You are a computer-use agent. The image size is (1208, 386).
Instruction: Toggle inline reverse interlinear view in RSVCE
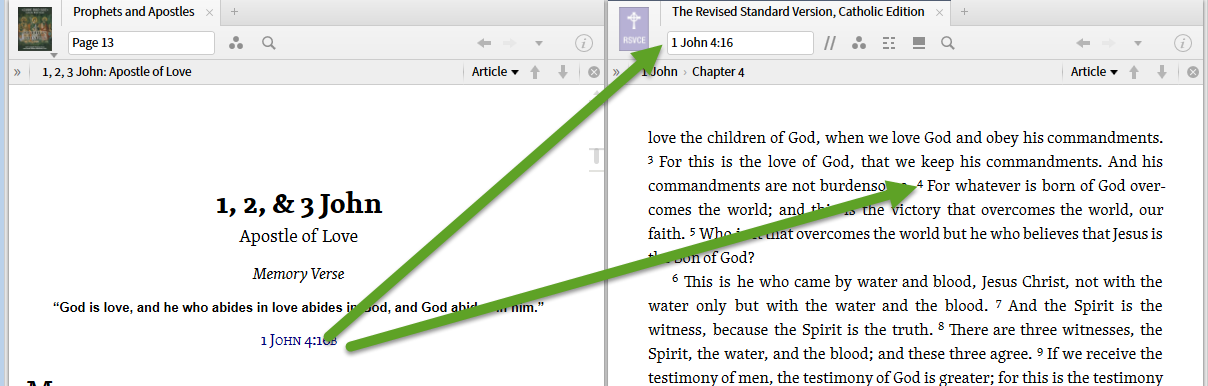(918, 43)
